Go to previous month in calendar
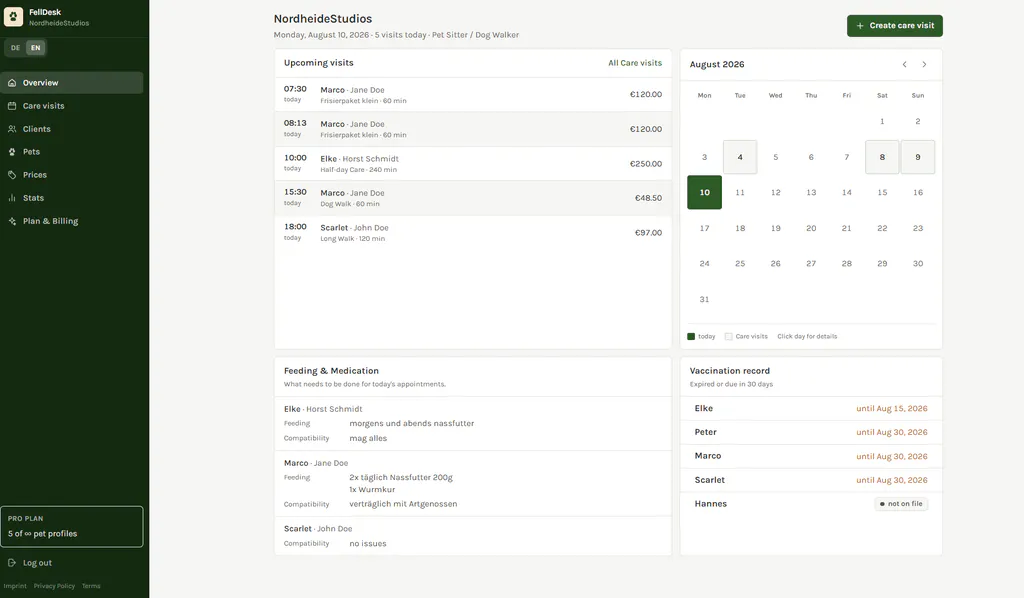The image size is (1024, 598). 904,64
